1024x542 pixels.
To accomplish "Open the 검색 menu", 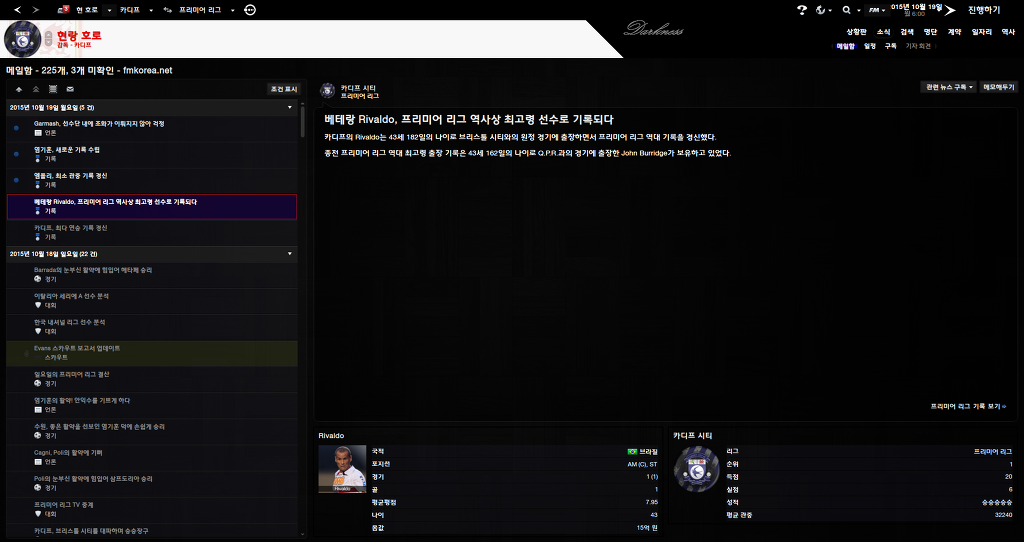I will coord(907,31).
